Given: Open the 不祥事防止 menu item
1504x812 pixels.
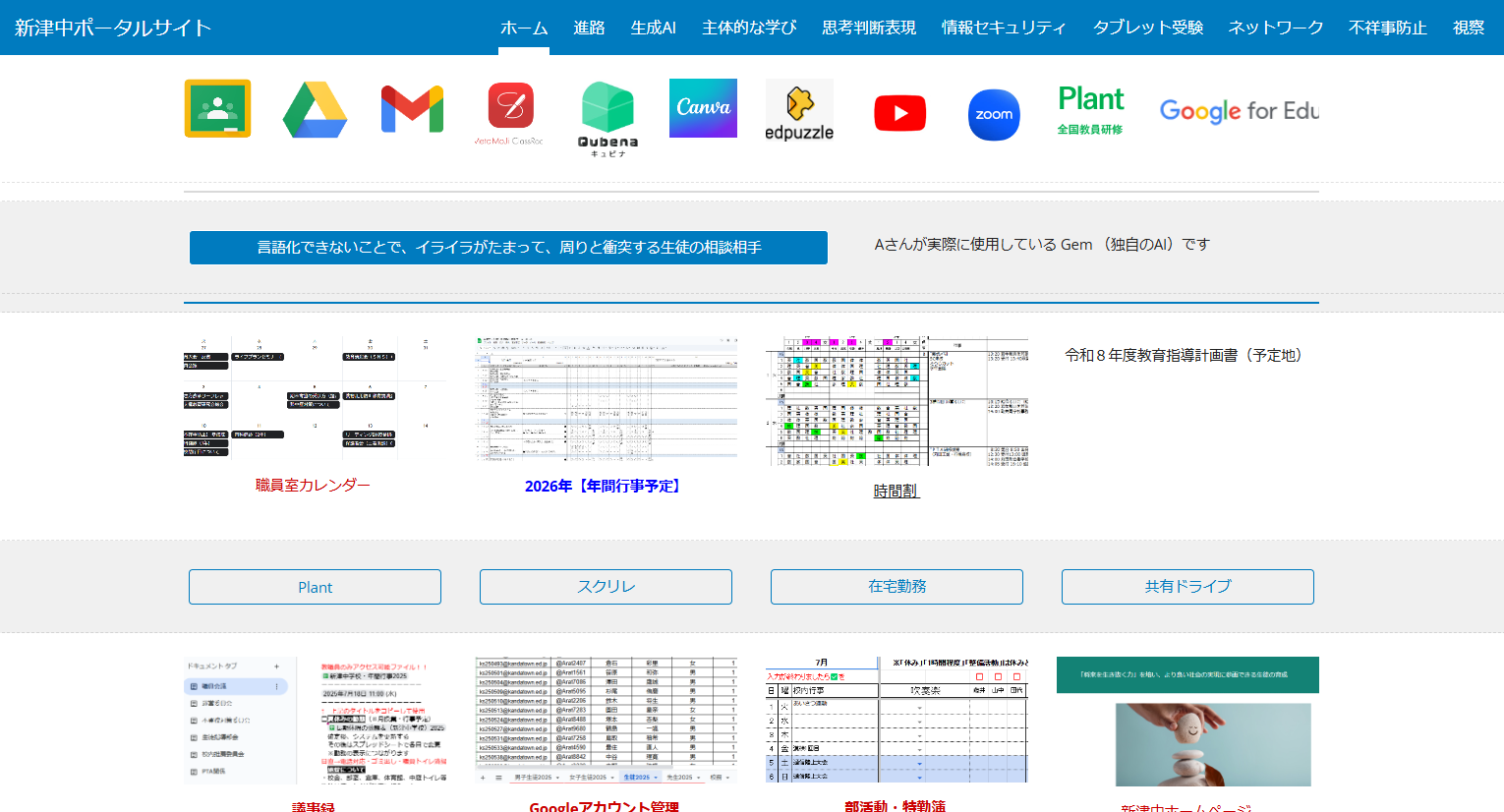Looking at the screenshot, I should coord(1388,28).
